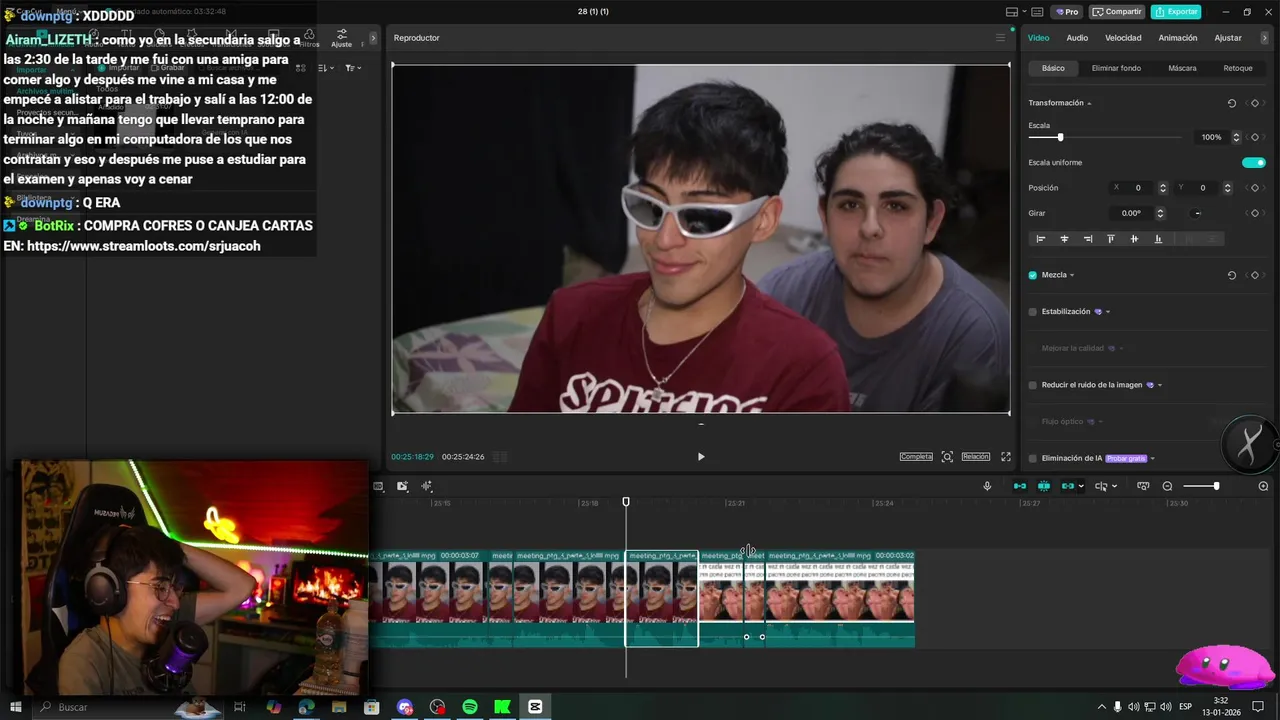
Task: Click the Escala value stepper arrows
Action: (1236, 137)
